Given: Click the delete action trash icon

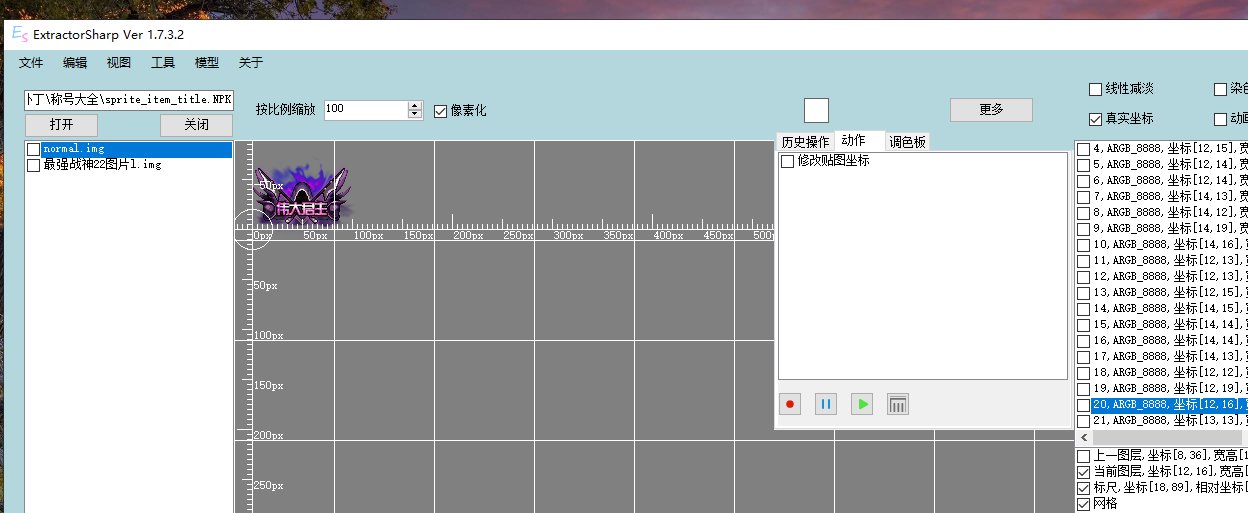Looking at the screenshot, I should pyautogui.click(x=898, y=405).
